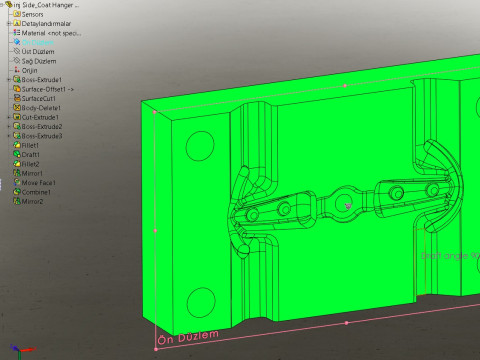
Task: Select the Boss-Extrude1 feature icon
Action: (x=17, y=79)
